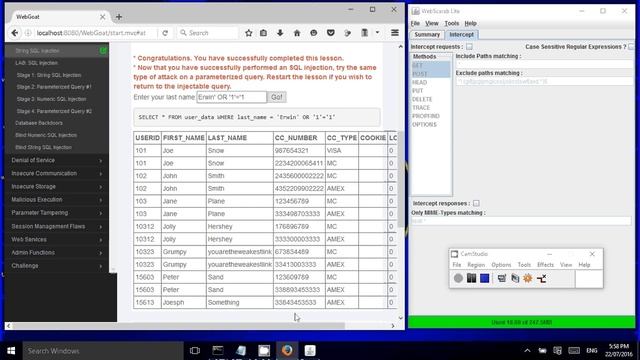This screenshot has height=360, width=640.
Task: Expand Admin Functions lesson category
Action: 57,253
